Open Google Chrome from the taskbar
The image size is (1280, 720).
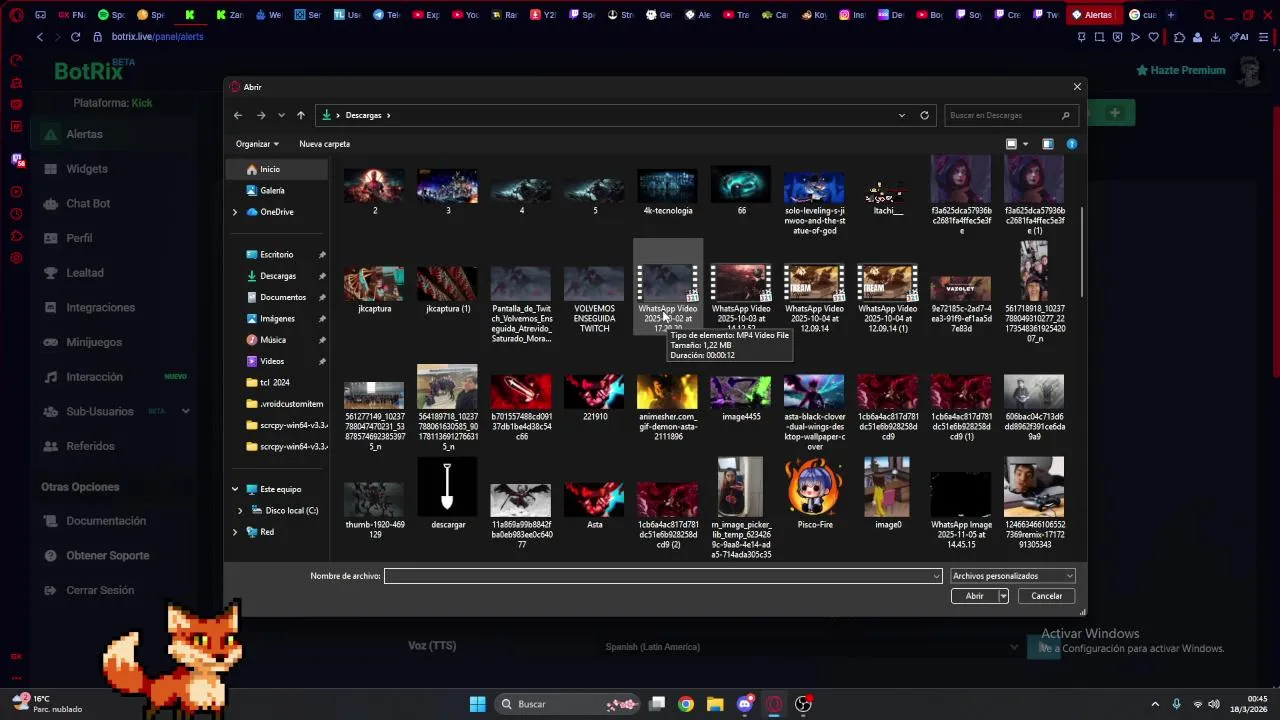pos(685,704)
